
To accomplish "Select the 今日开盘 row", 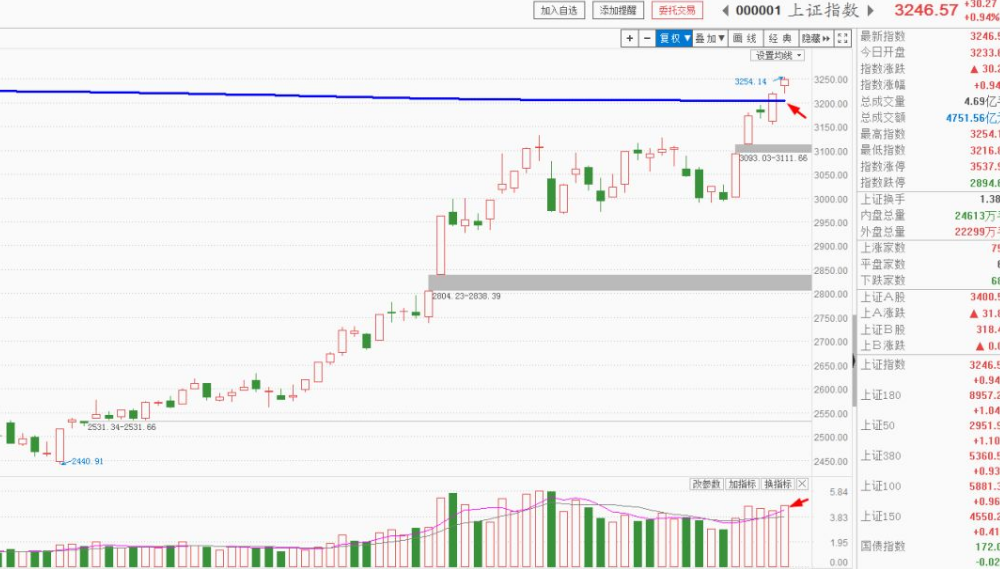I will click(929, 52).
